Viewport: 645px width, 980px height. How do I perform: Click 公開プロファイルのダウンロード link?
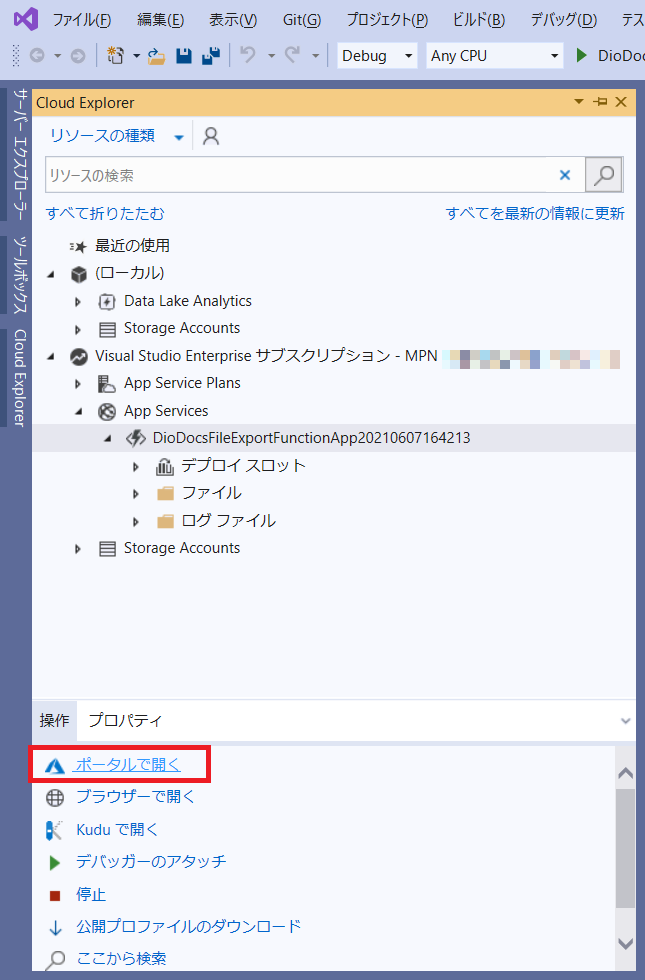(189, 926)
